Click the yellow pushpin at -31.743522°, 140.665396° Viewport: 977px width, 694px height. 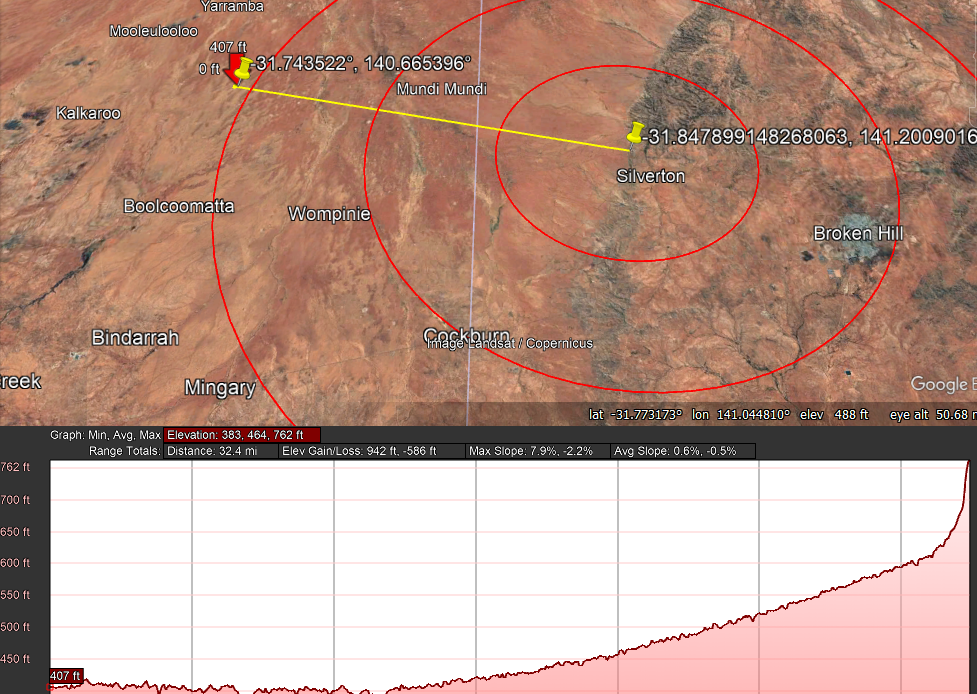(x=244, y=68)
